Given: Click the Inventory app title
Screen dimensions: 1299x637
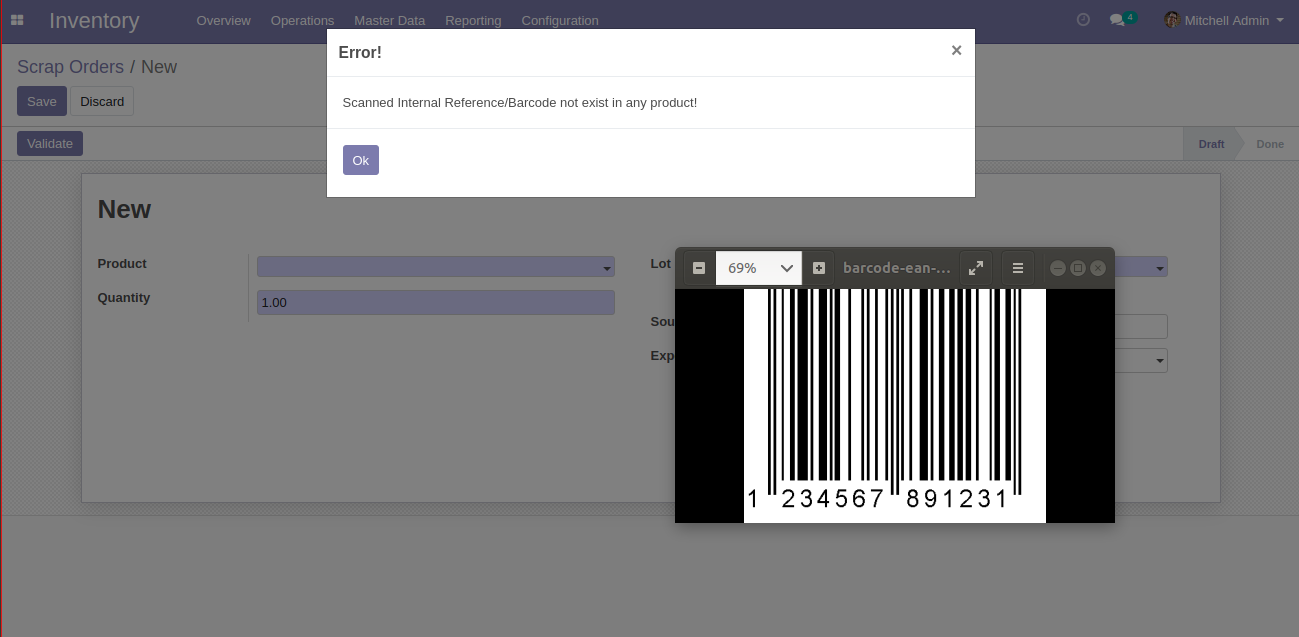Looking at the screenshot, I should pyautogui.click(x=94, y=20).
